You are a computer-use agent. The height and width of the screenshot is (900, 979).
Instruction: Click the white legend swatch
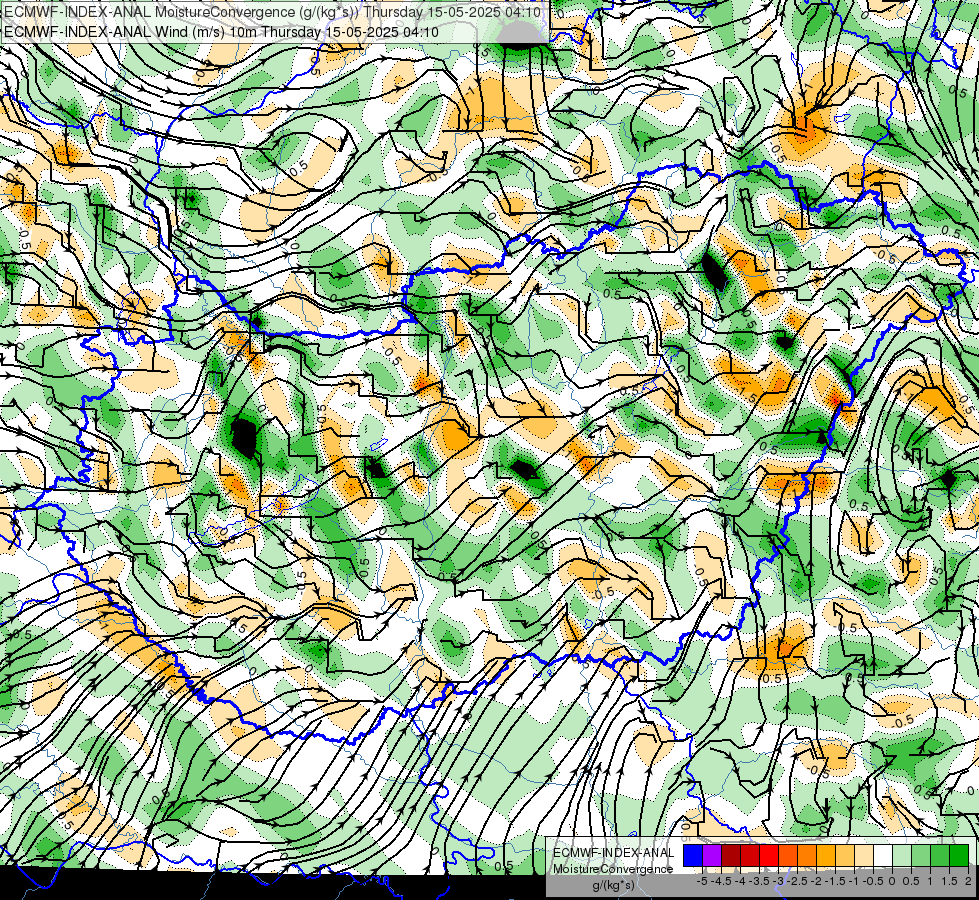pos(883,856)
